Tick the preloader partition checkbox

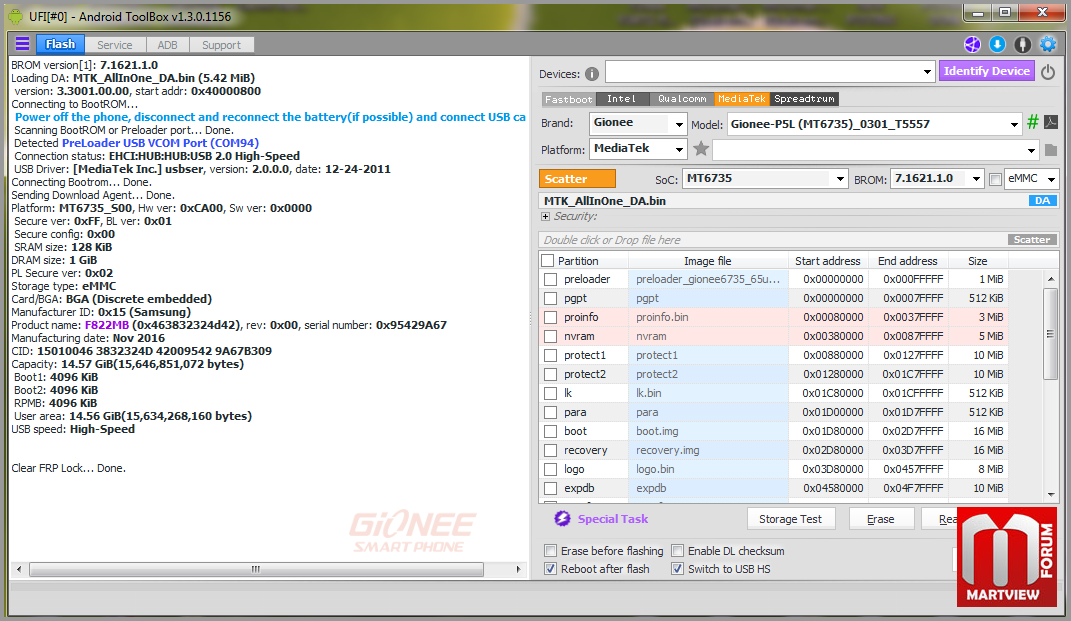pyautogui.click(x=551, y=279)
